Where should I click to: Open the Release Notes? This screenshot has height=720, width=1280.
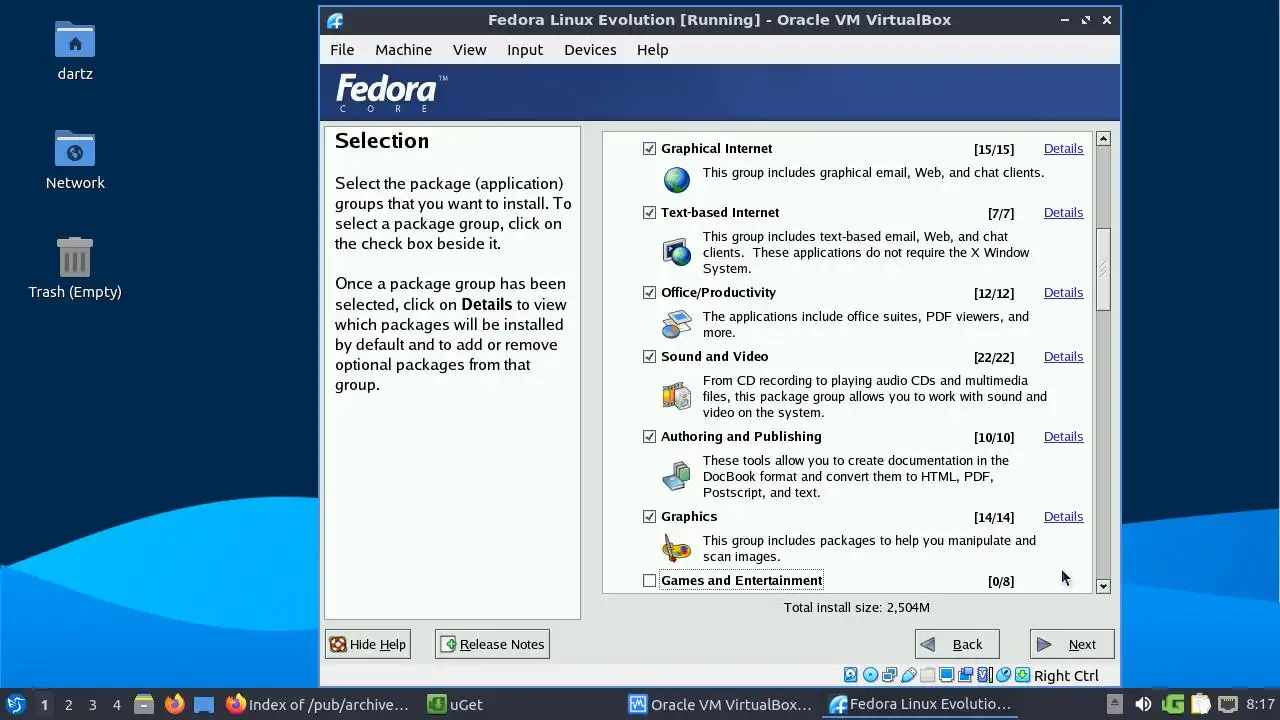click(x=492, y=644)
